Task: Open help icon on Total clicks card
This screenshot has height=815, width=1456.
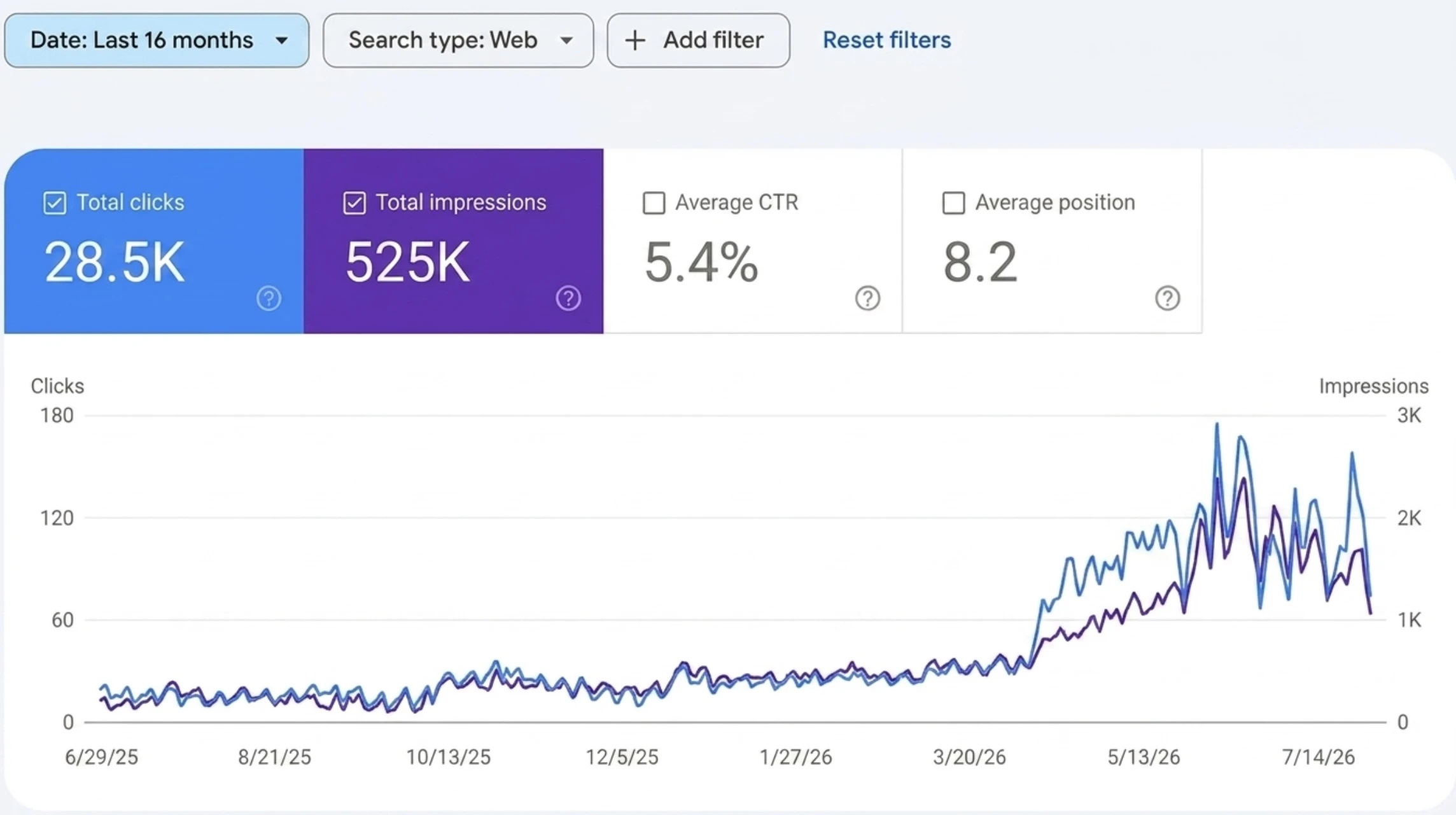Action: [269, 298]
